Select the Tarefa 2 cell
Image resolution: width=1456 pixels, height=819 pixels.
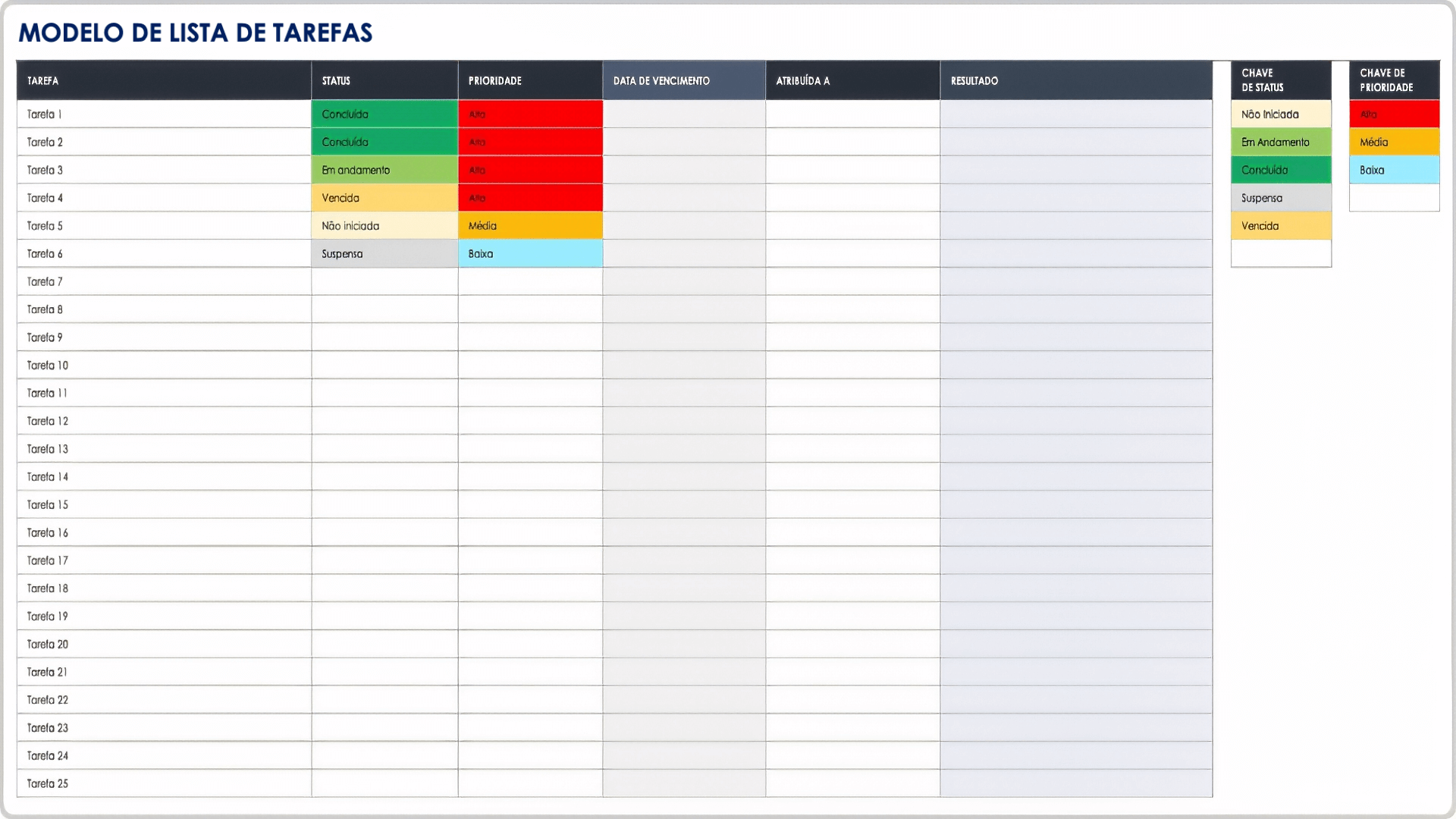tap(164, 142)
